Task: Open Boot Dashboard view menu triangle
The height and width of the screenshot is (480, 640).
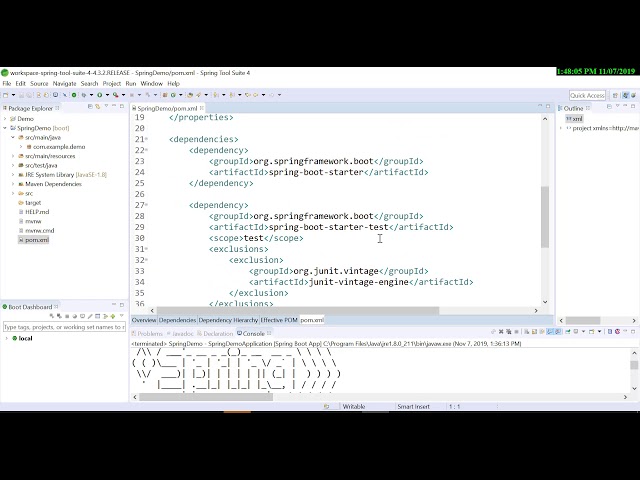Action: [122, 316]
